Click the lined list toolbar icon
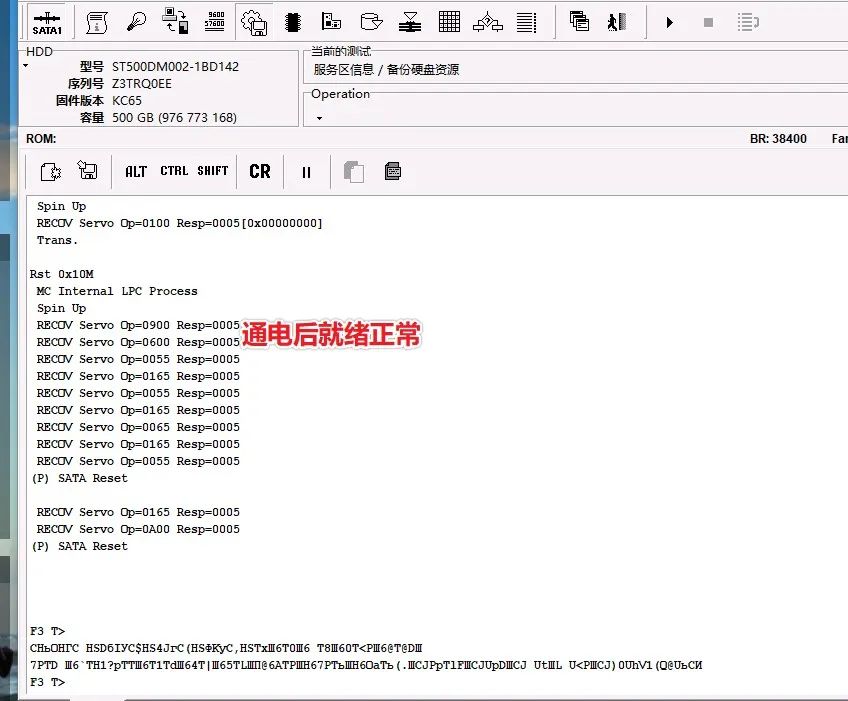Viewport: 848px width, 701px height. [x=526, y=22]
